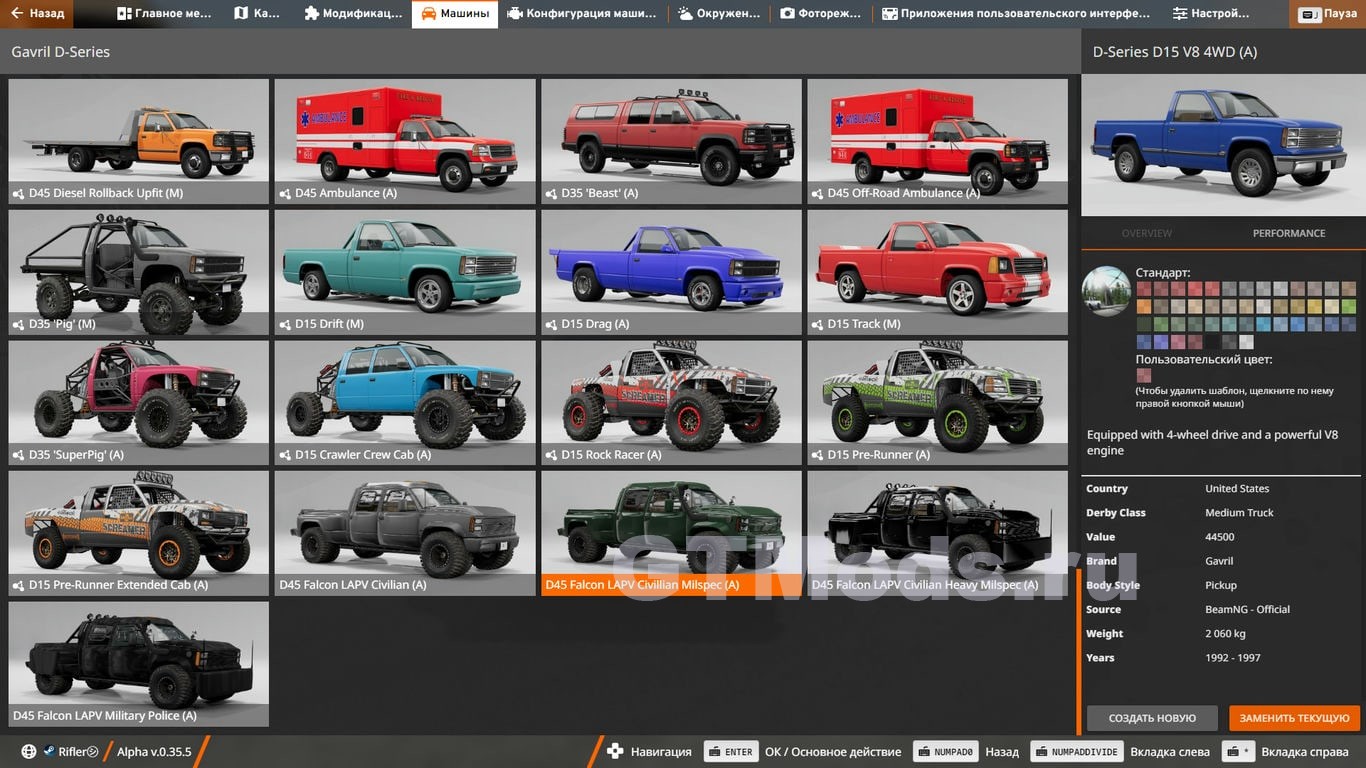1366x768 pixels.
Task: Click the Alpha v.0.35.5 version text
Action: point(154,752)
